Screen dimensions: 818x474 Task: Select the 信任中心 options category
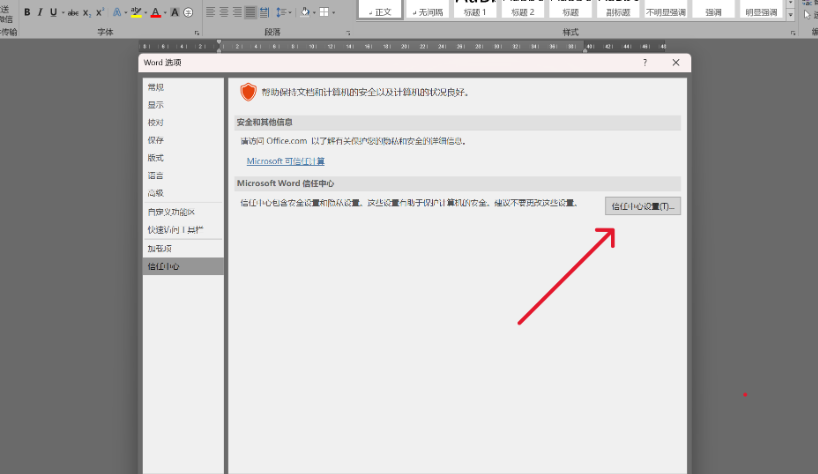pos(183,266)
